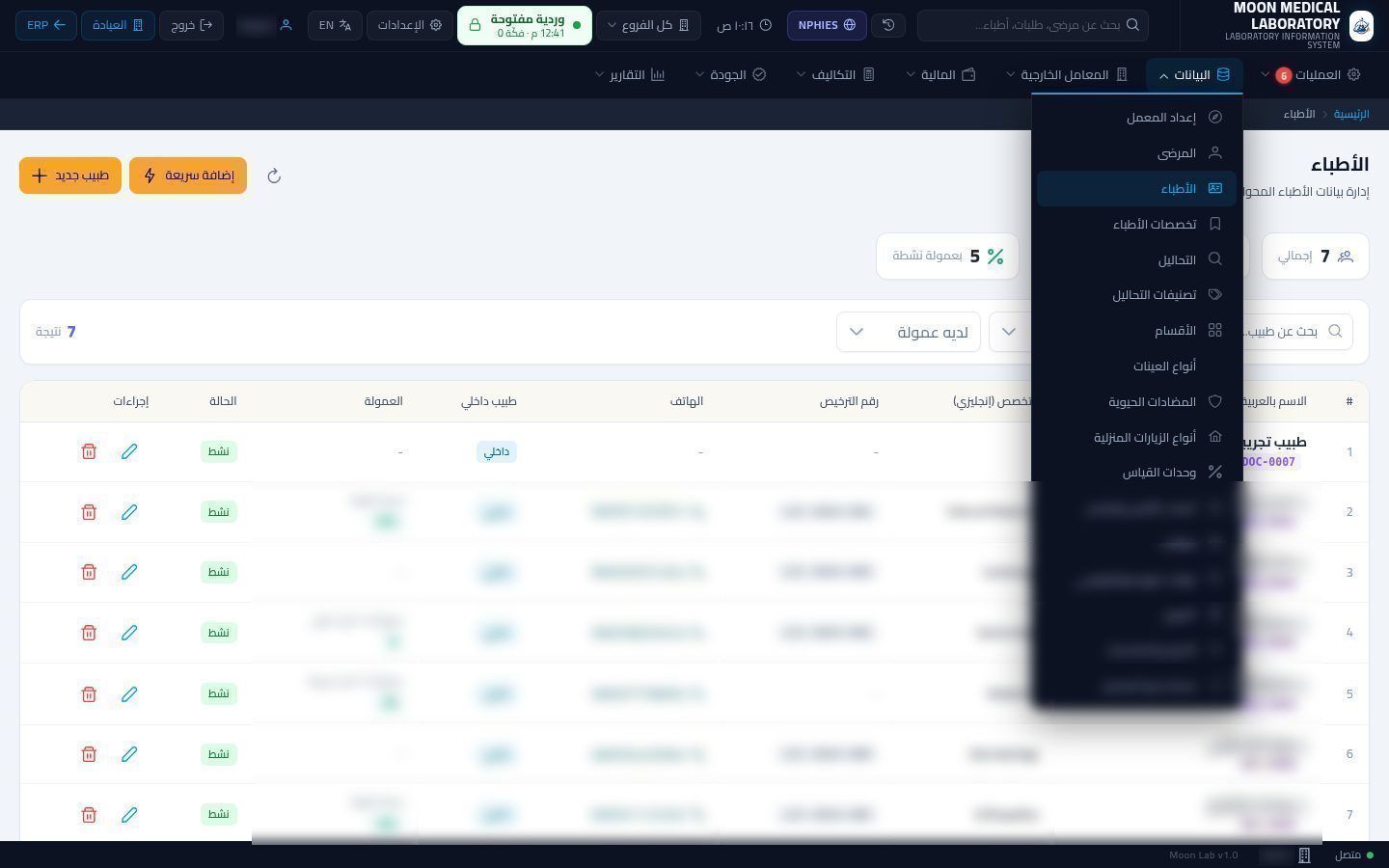Viewport: 1389px width, 868px height.
Task: Click the edit pencil in row 6
Action: click(129, 754)
